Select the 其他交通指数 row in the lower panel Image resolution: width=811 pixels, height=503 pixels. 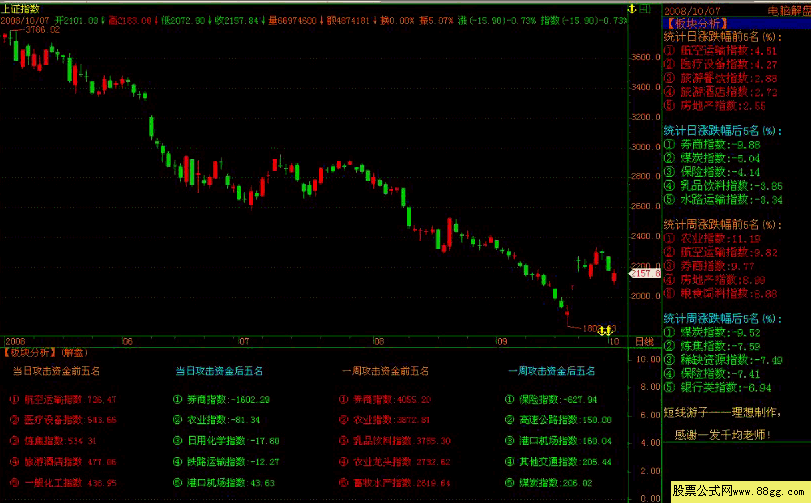tap(558, 462)
